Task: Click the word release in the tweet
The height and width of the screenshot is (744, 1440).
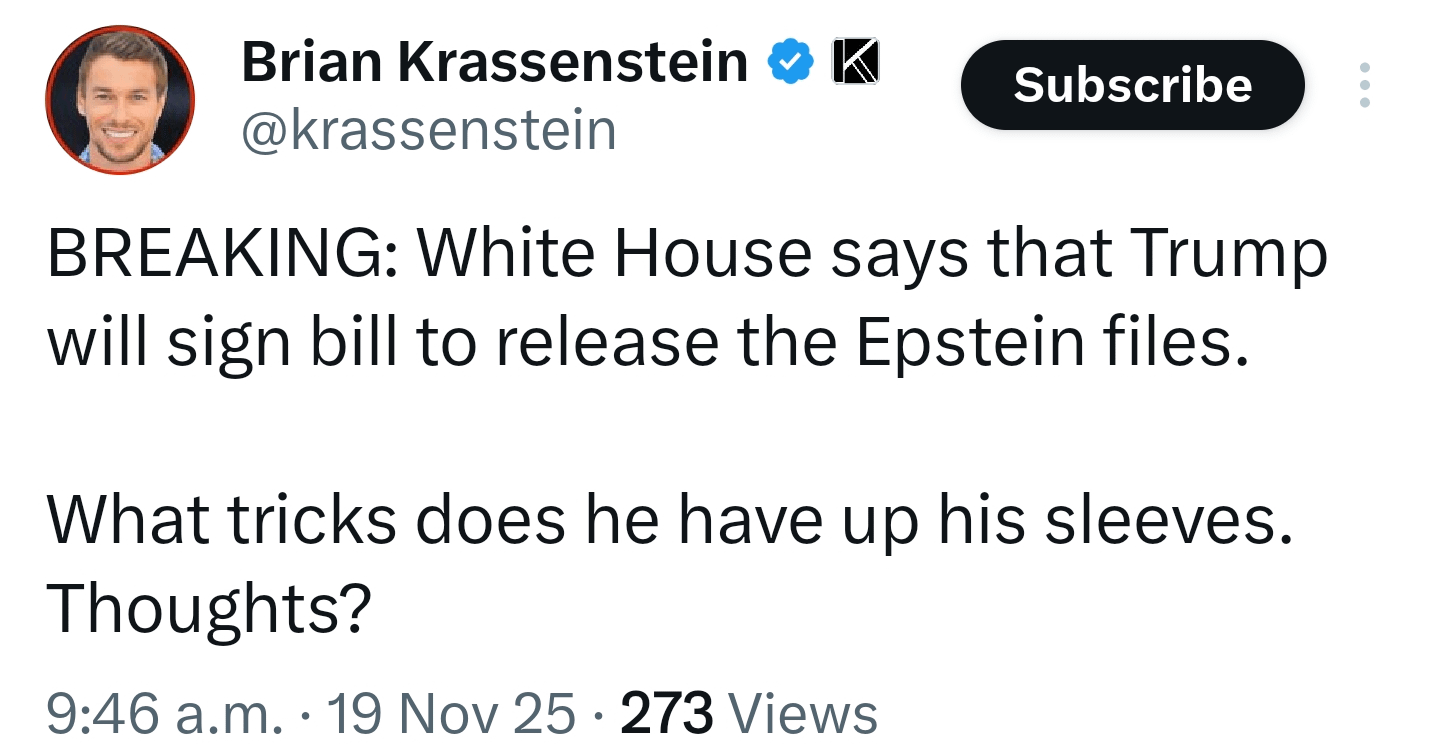Action: coord(606,342)
